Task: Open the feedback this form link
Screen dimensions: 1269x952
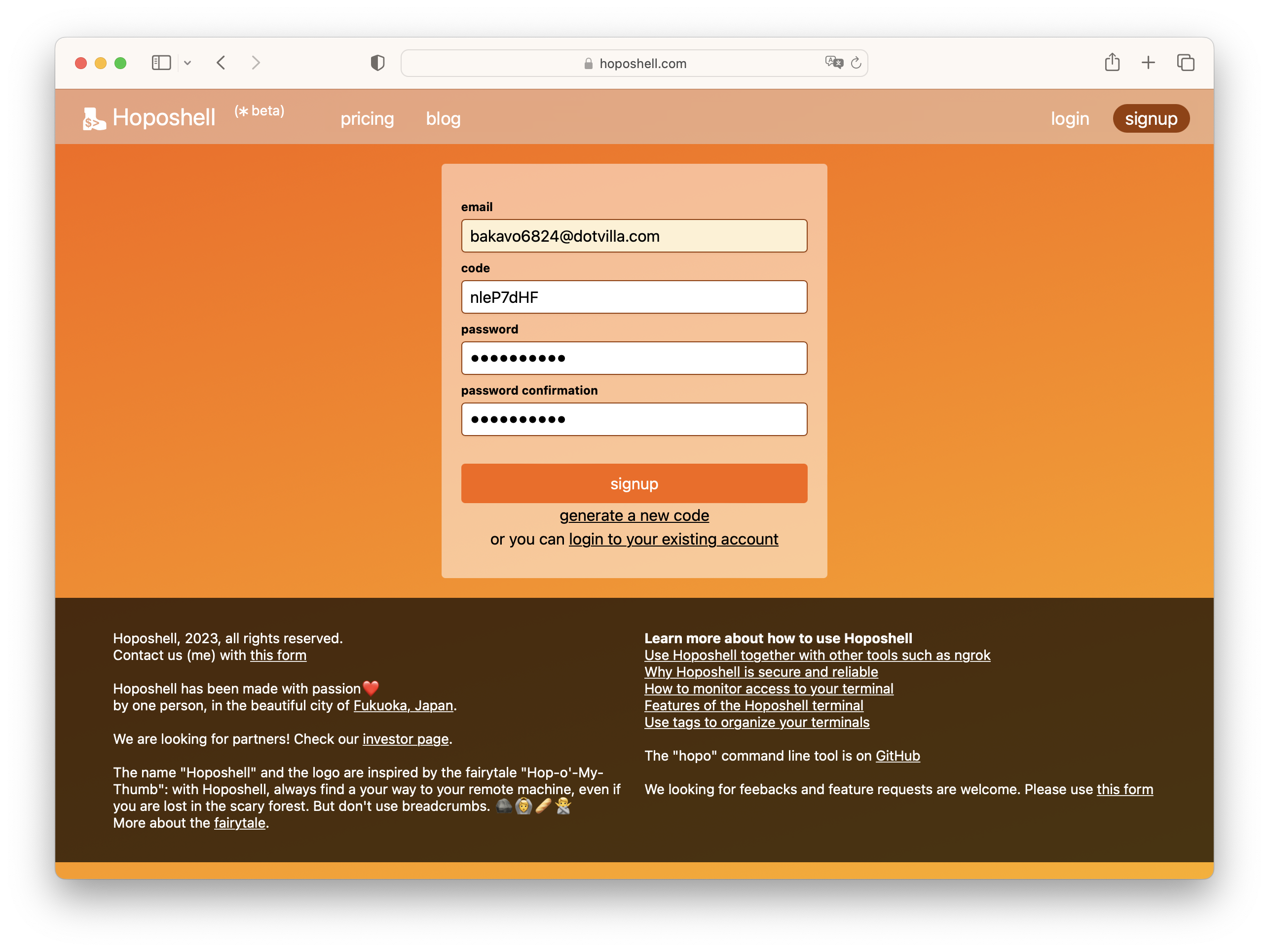Action: coord(1124,789)
